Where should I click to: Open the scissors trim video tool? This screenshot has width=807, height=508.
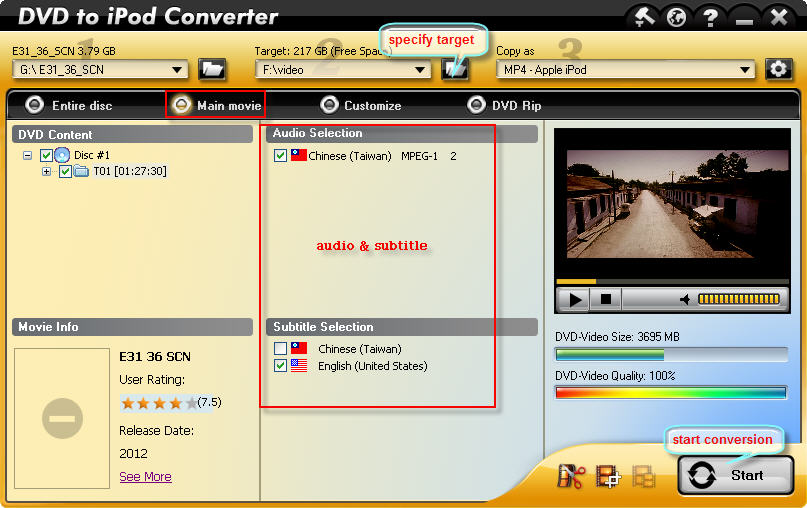[571, 476]
